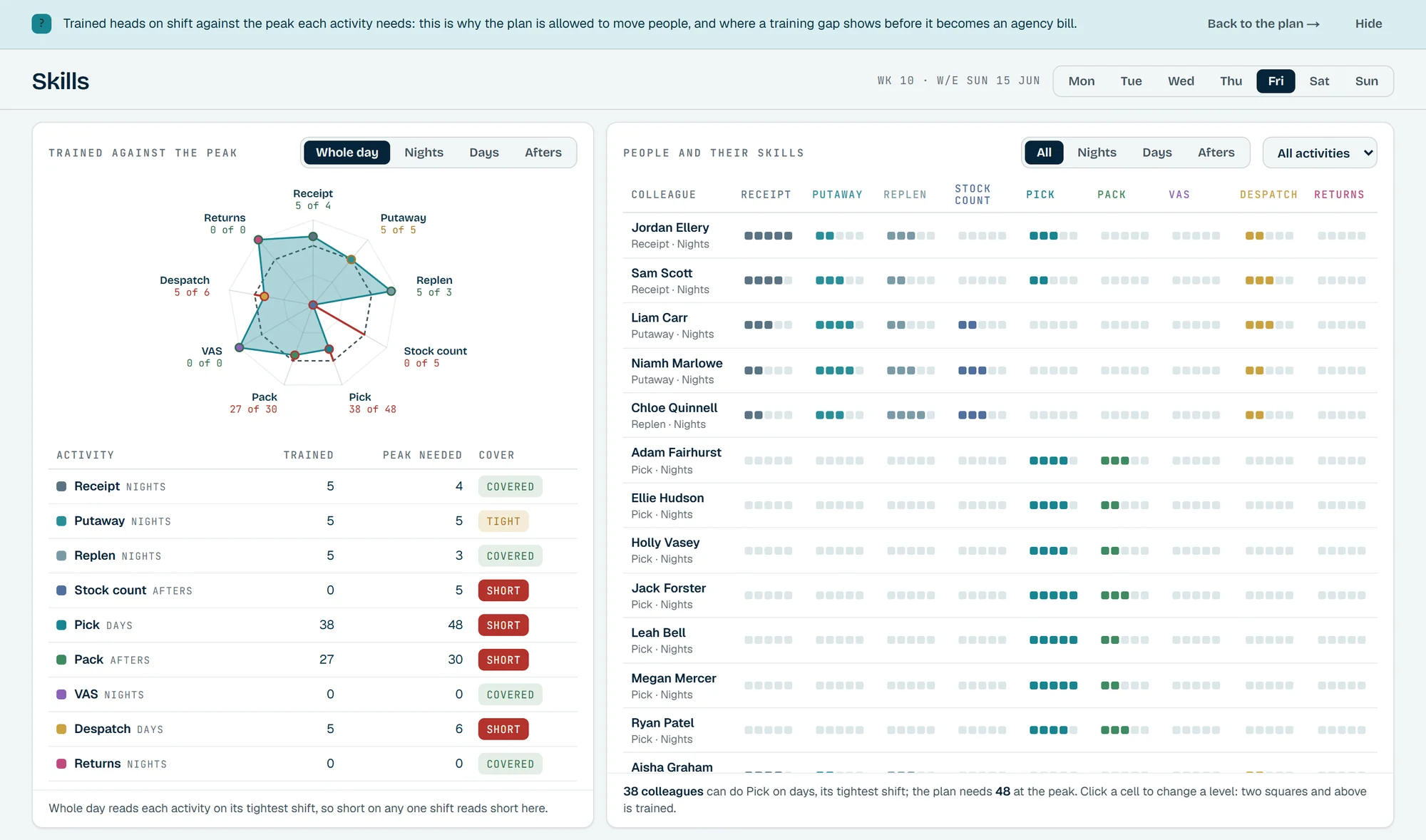The height and width of the screenshot is (840, 1426).
Task: Click the Returns point on radar chart
Action: pyautogui.click(x=259, y=240)
